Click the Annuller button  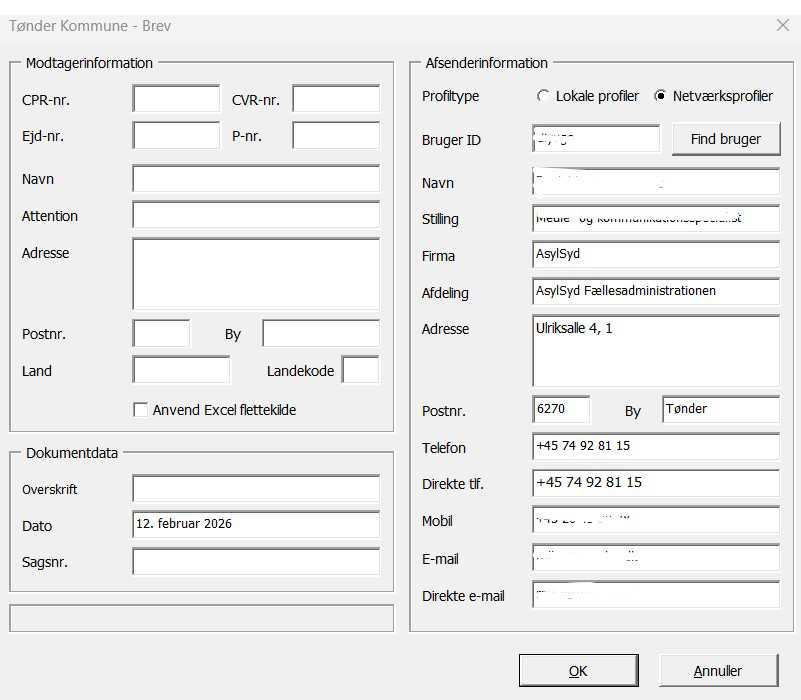(718, 671)
